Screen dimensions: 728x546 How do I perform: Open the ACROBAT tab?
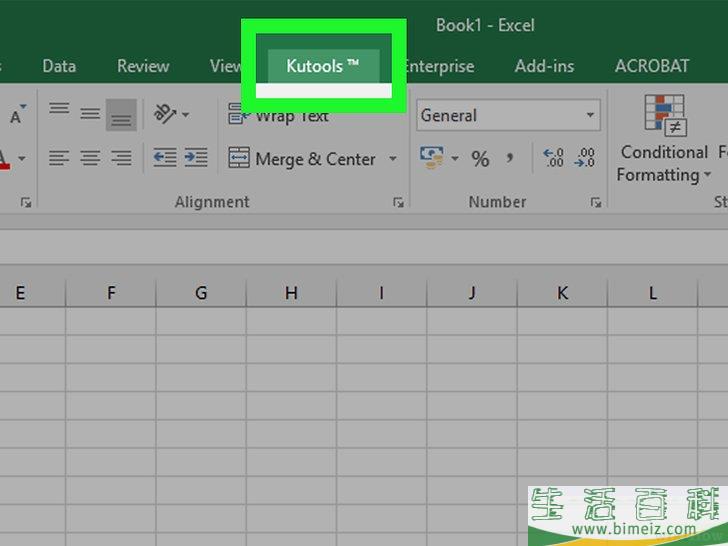(x=652, y=66)
